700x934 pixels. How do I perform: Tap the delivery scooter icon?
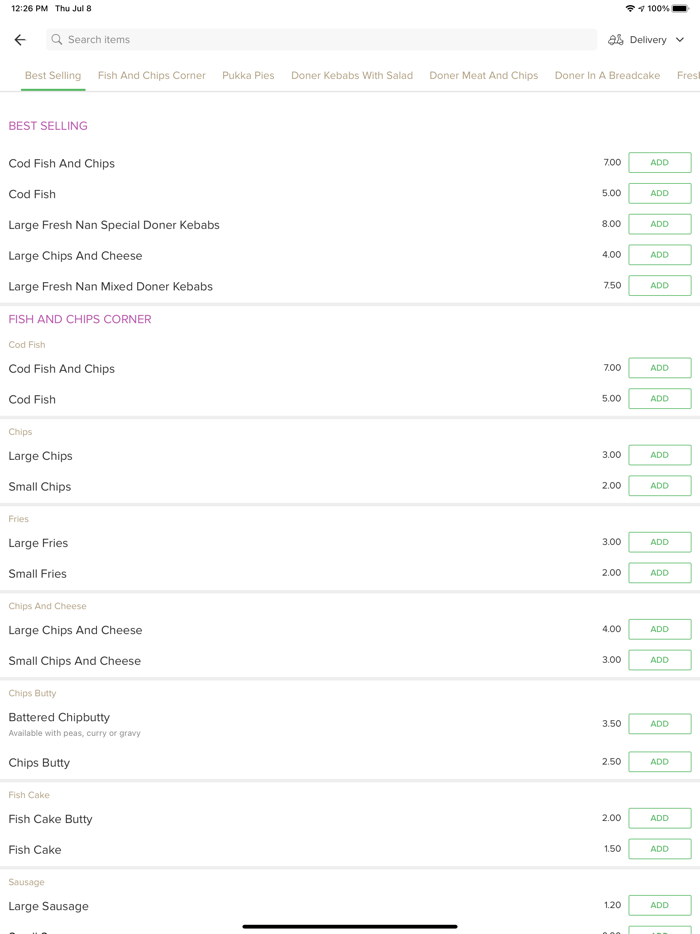[x=616, y=40]
